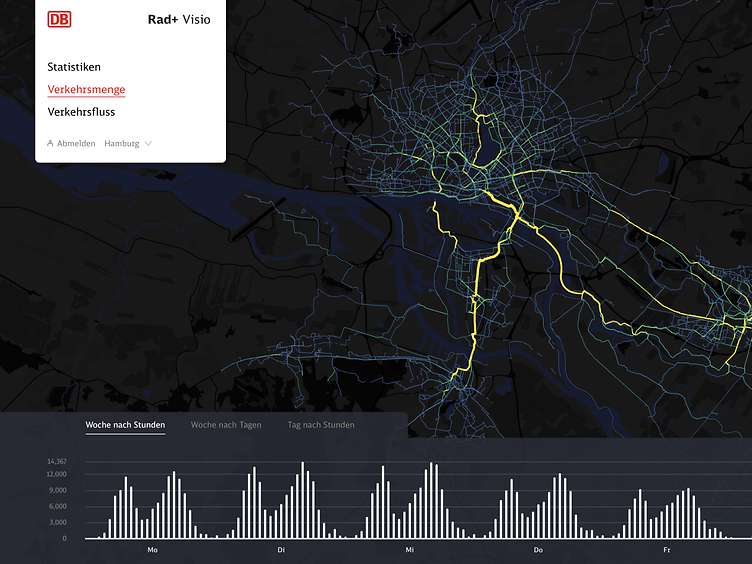Select the Verkehrsmenge menu item
Image resolution: width=752 pixels, height=564 pixels.
tap(86, 90)
